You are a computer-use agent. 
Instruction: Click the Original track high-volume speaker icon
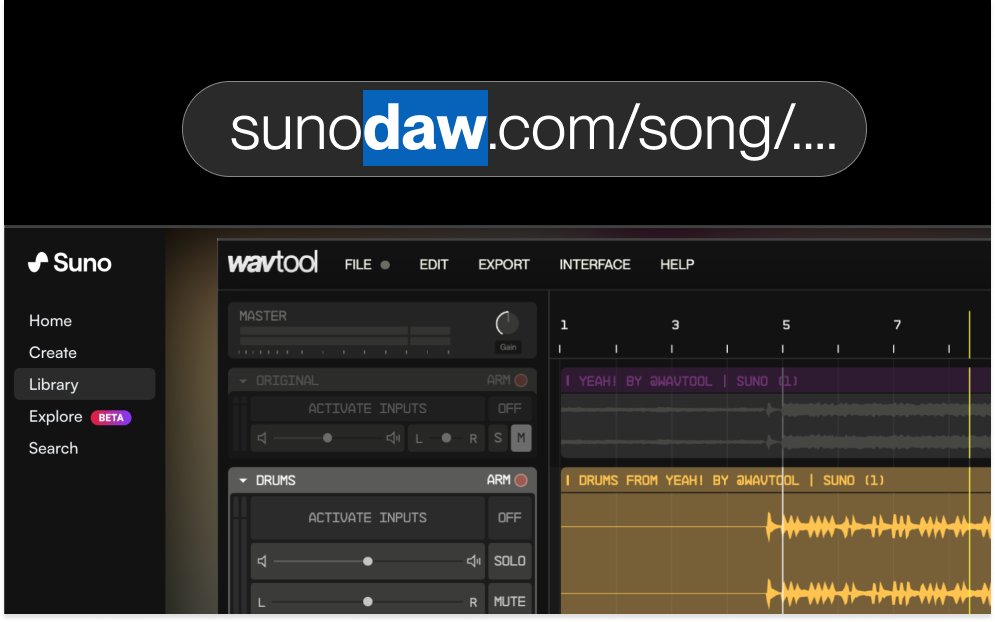(x=393, y=438)
